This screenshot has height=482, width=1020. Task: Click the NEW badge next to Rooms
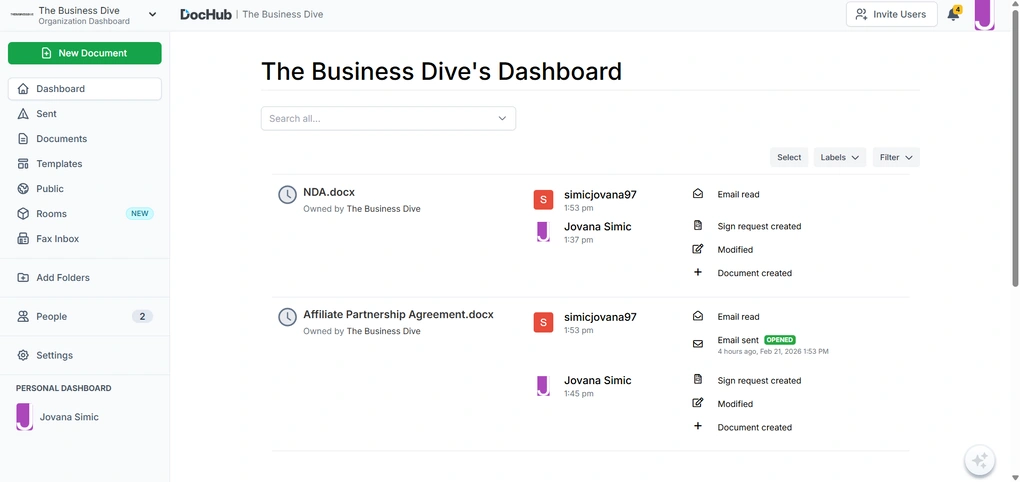(x=140, y=213)
